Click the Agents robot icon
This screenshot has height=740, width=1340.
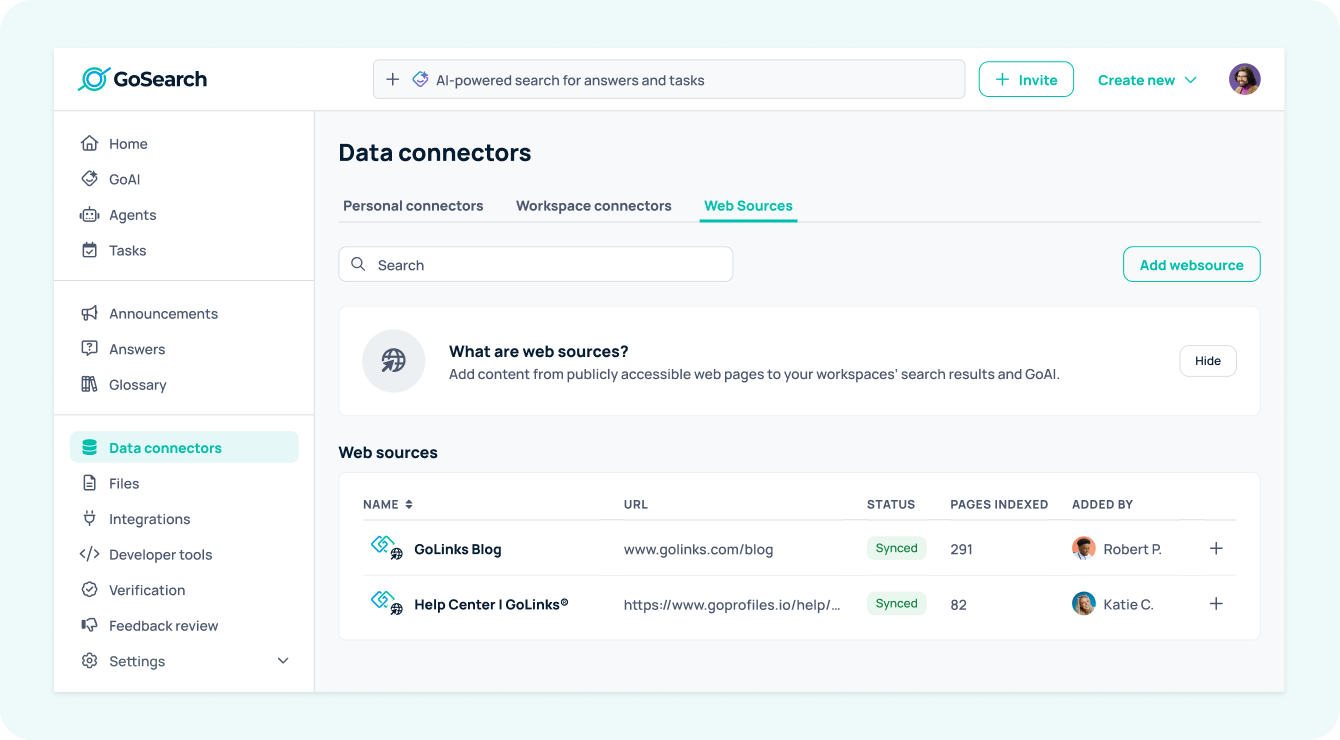point(90,215)
